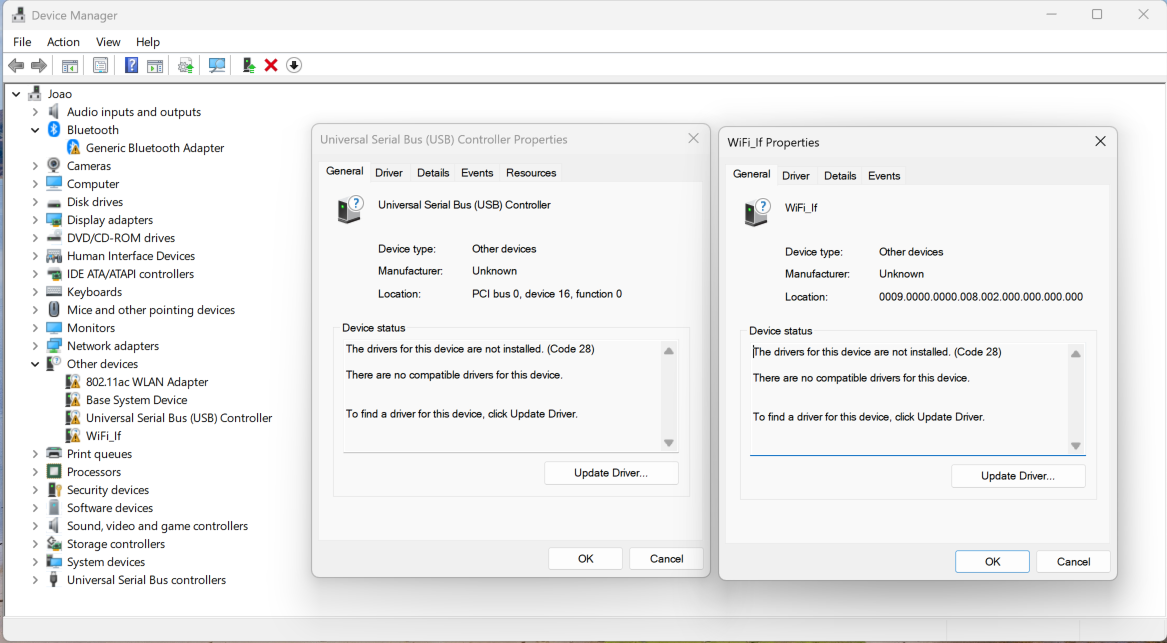
Task: Expand the Network adapters category
Action: [34, 346]
